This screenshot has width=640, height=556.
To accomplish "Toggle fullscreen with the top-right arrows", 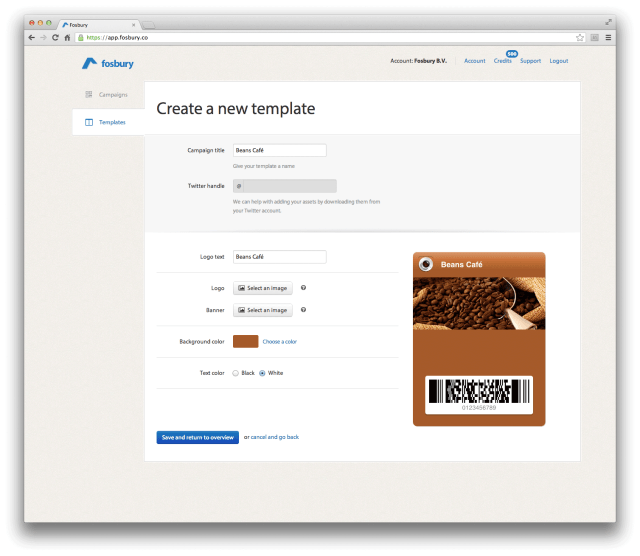I will [608, 22].
